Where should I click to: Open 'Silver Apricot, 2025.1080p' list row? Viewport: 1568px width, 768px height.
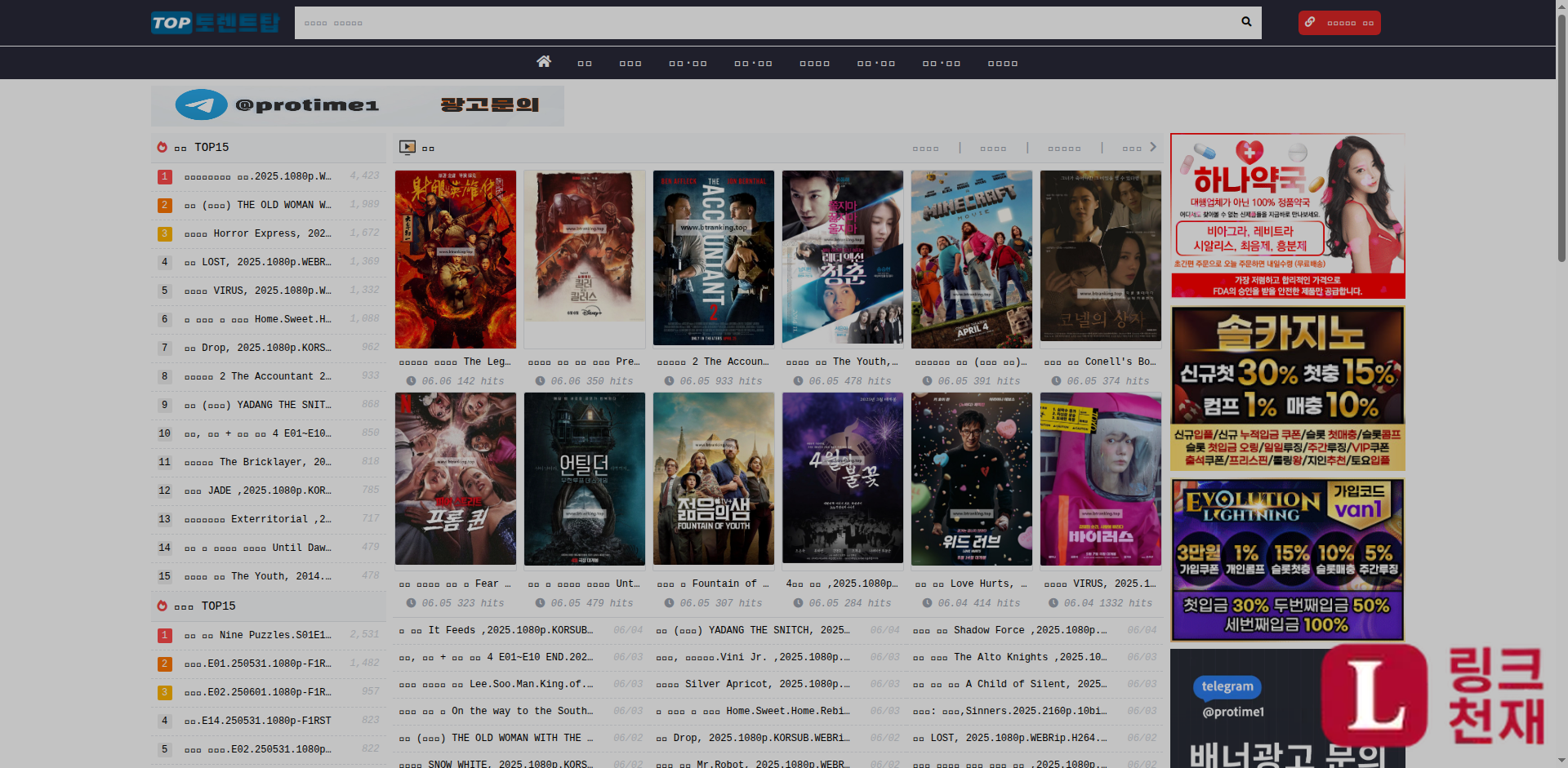pos(753,684)
